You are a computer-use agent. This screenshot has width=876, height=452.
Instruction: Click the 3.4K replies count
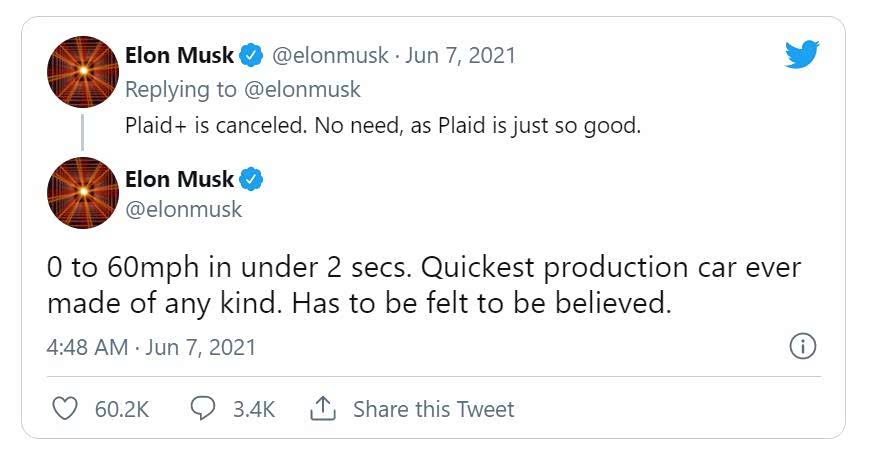point(253,409)
